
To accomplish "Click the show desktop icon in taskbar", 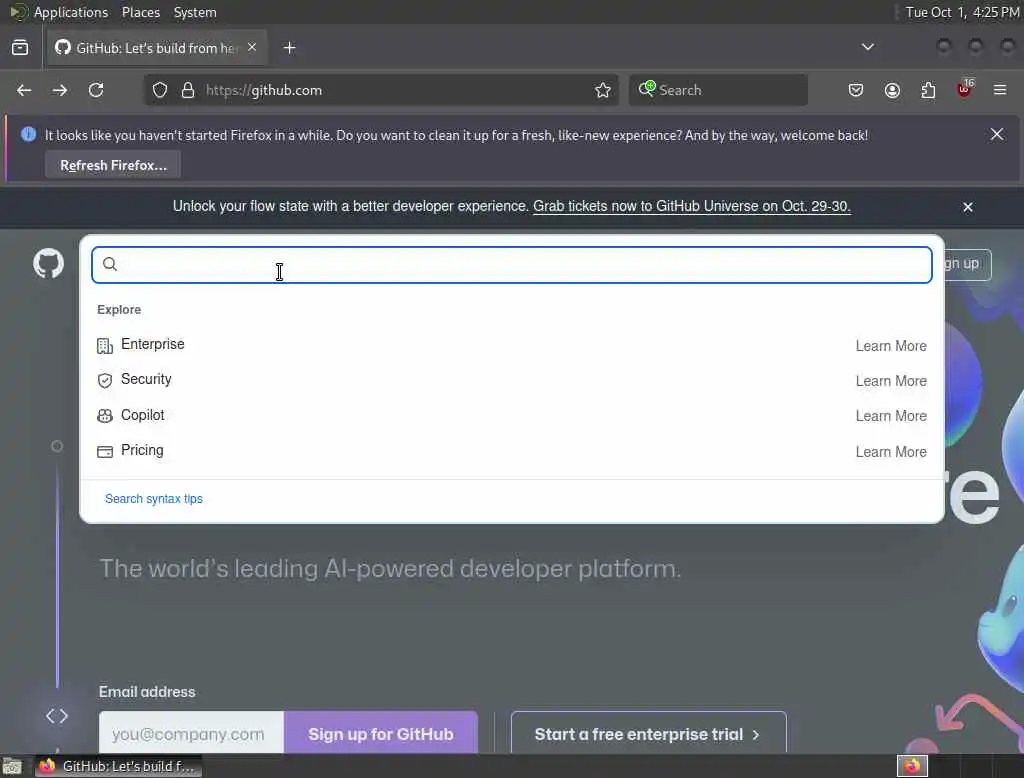I will click(12, 766).
